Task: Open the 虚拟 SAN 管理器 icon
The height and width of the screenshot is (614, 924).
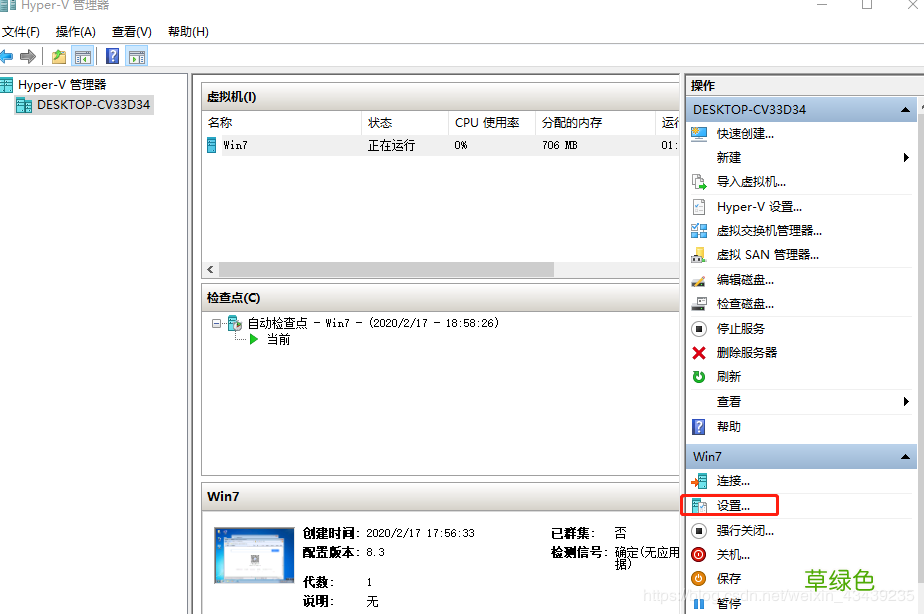Action: point(697,254)
